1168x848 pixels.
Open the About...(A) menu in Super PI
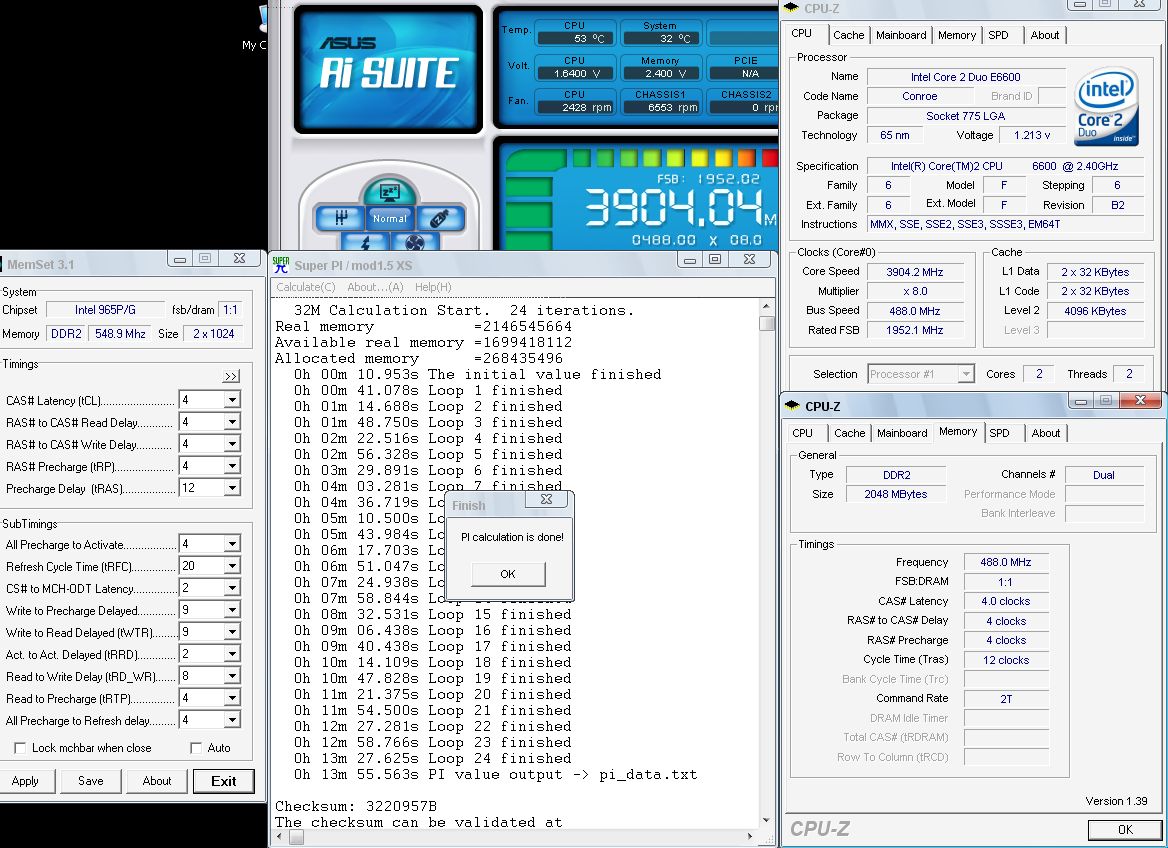click(375, 287)
